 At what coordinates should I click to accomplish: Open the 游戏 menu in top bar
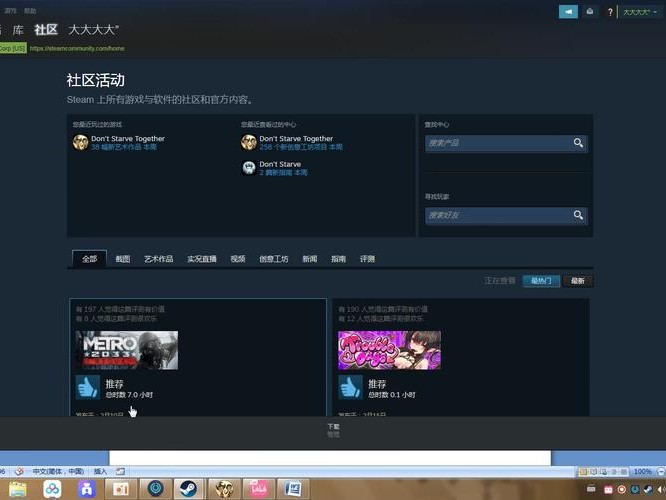click(10, 11)
